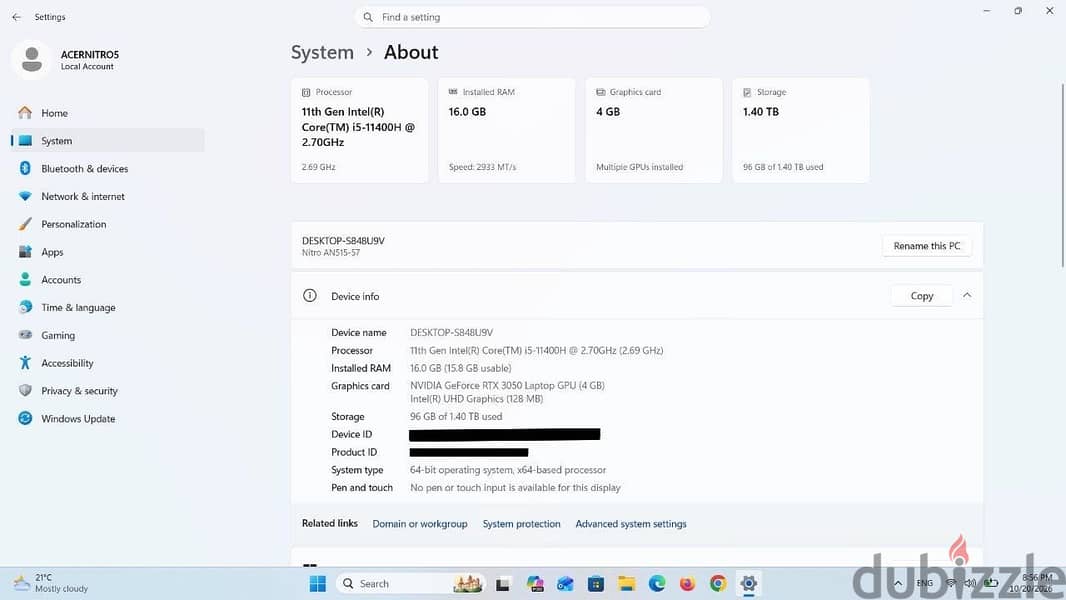
Task: Click the back arrow in Settings
Action: (x=16, y=17)
